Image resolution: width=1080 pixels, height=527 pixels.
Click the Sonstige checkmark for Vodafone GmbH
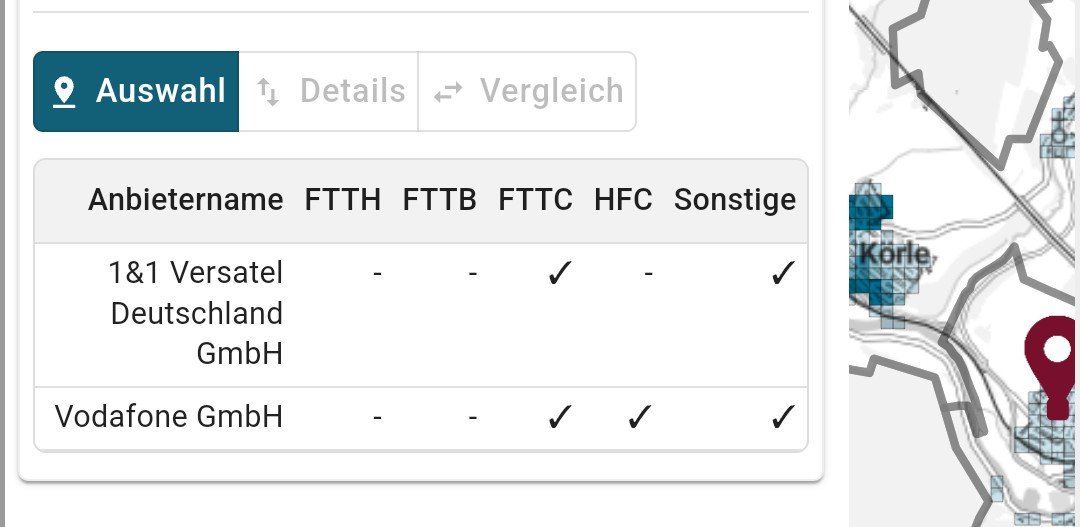783,418
